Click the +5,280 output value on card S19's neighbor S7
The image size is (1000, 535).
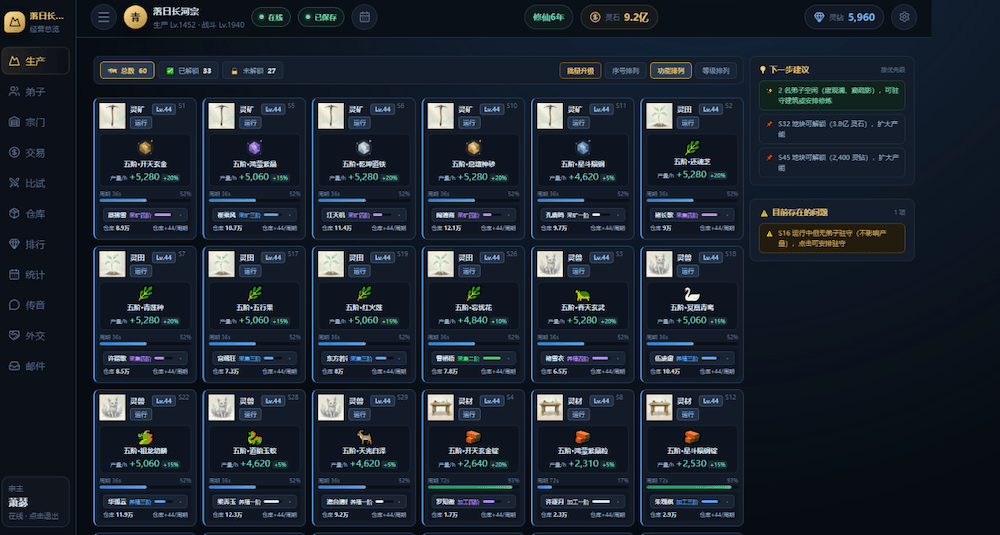(145, 320)
